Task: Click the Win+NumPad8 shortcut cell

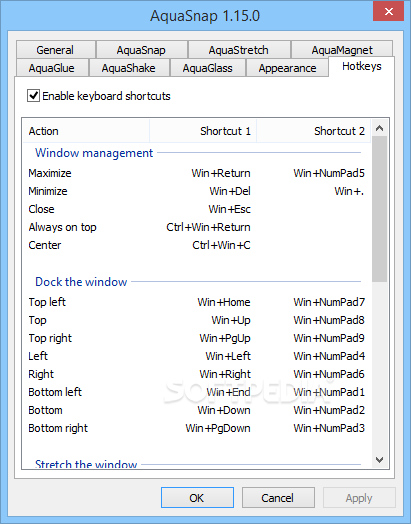Action: (329, 320)
